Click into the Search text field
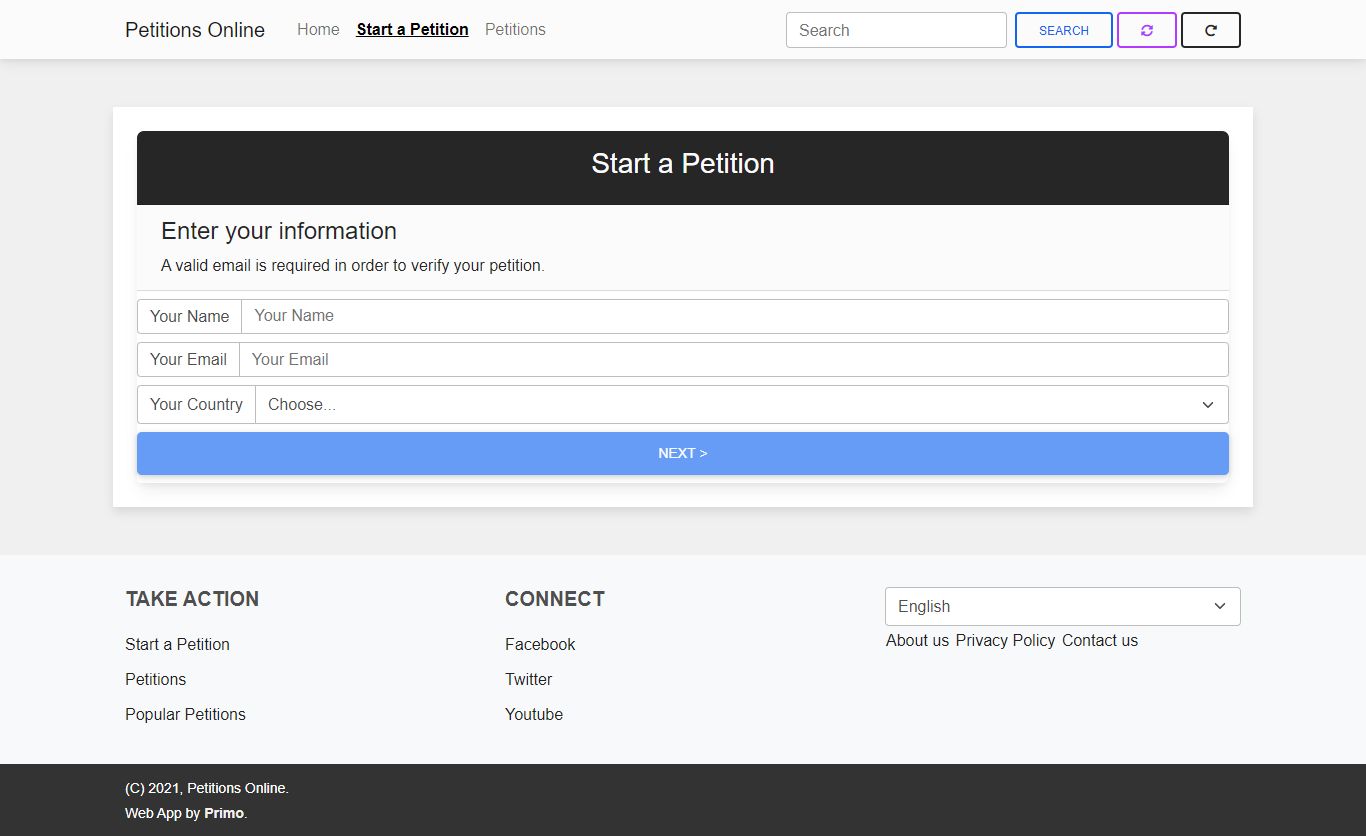Screen dimensions: 1366x836 896,30
